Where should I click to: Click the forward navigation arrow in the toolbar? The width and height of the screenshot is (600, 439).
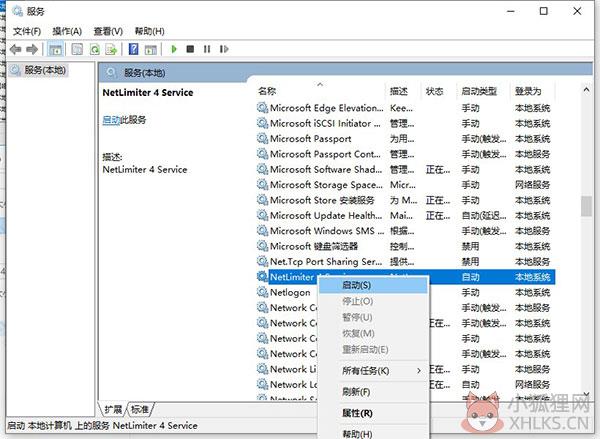(32, 49)
